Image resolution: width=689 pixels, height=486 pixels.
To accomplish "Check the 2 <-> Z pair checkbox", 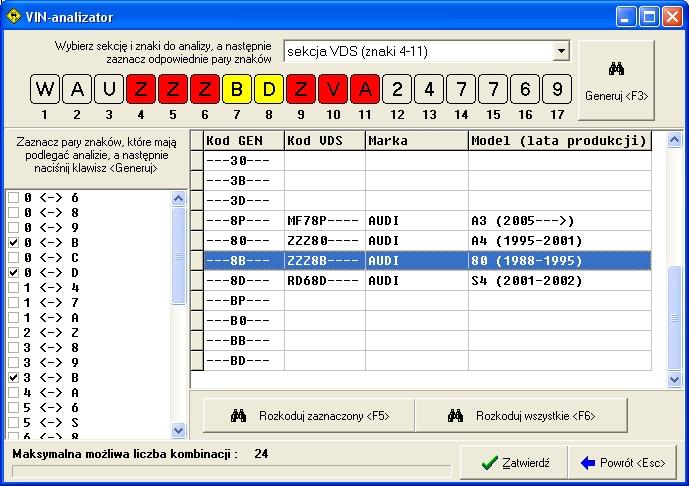I will (14, 332).
